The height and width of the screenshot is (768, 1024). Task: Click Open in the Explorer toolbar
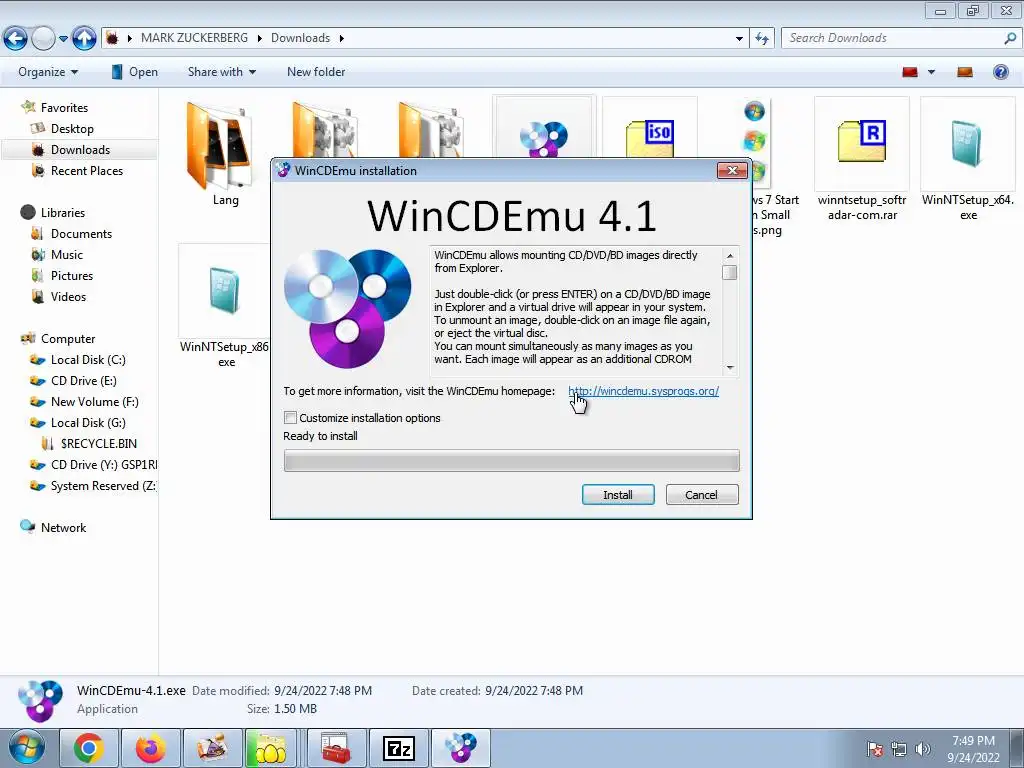135,72
